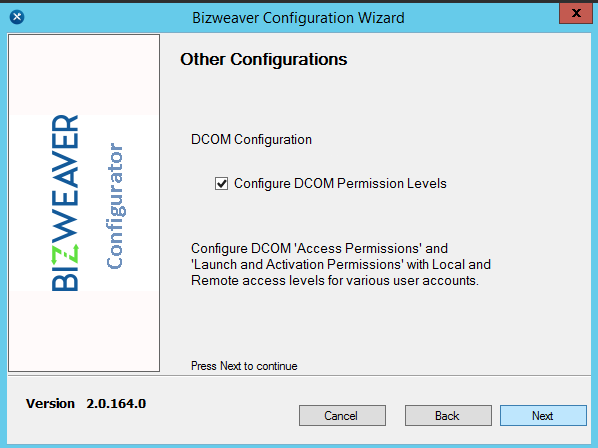Close the Bizweaver Configuration Wizard window
Viewport: 598px width, 448px height.
[575, 14]
